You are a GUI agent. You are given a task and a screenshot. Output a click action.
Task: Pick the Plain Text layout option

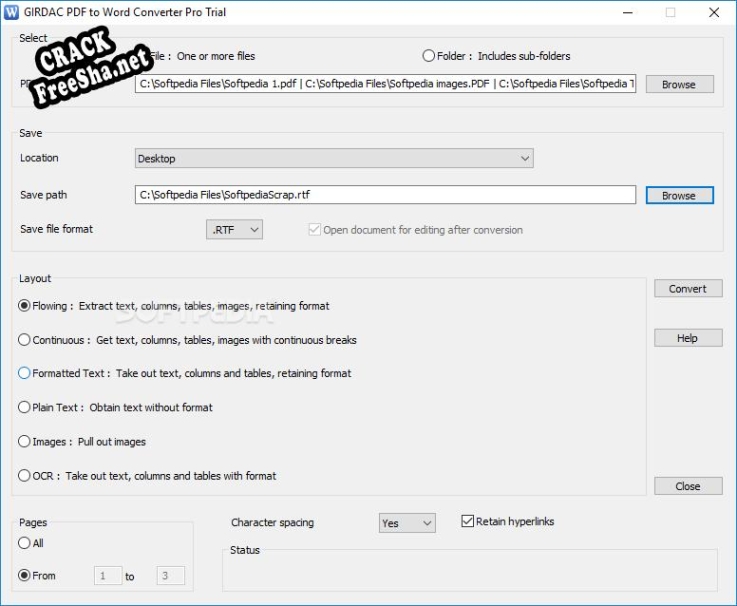pyautogui.click(x=25, y=407)
